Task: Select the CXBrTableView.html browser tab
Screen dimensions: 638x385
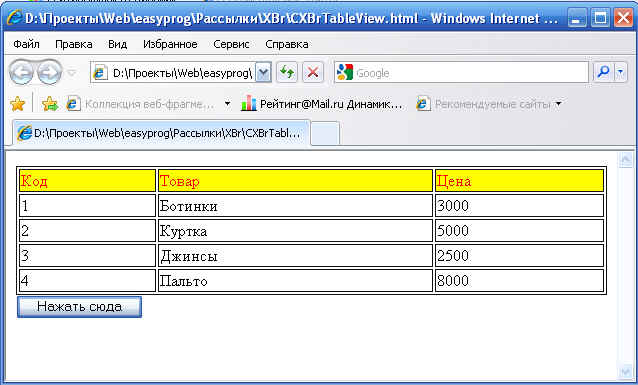Action: click(x=162, y=133)
